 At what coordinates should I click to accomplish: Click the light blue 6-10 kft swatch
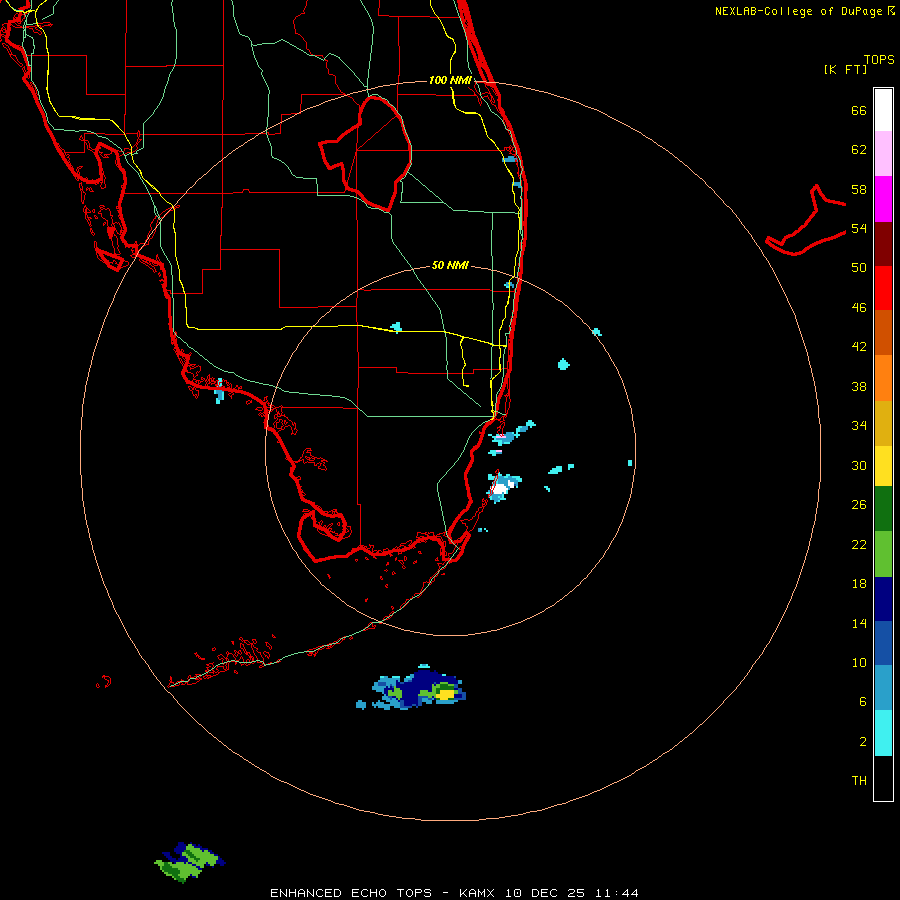[x=883, y=688]
